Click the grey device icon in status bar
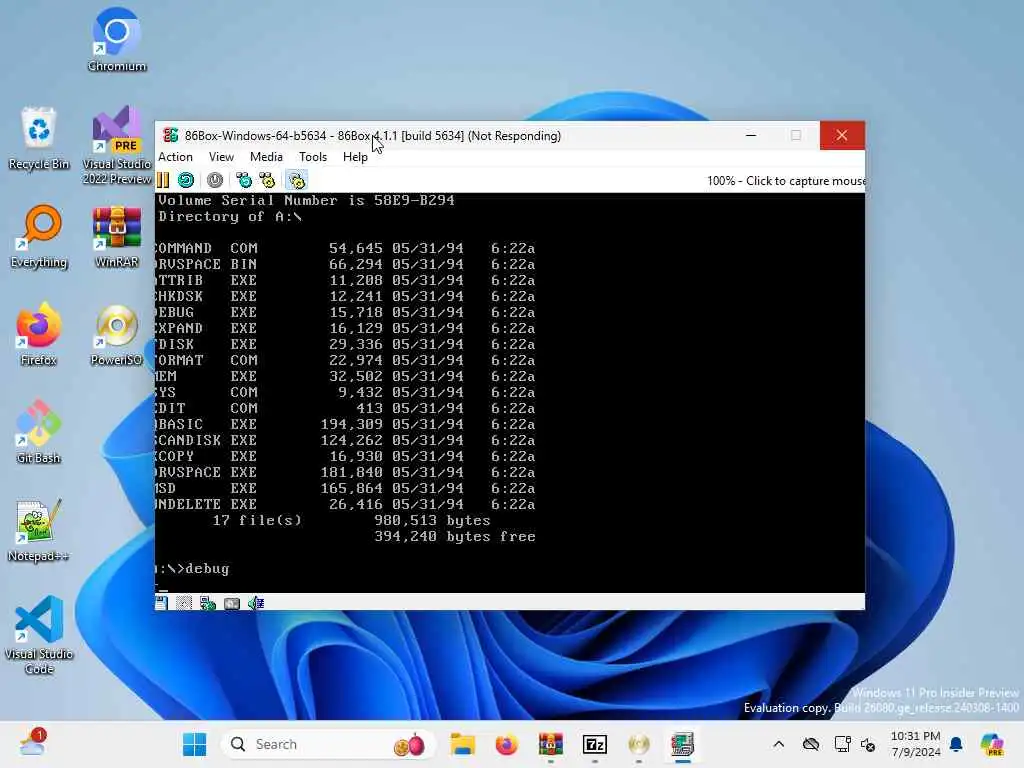 232,603
